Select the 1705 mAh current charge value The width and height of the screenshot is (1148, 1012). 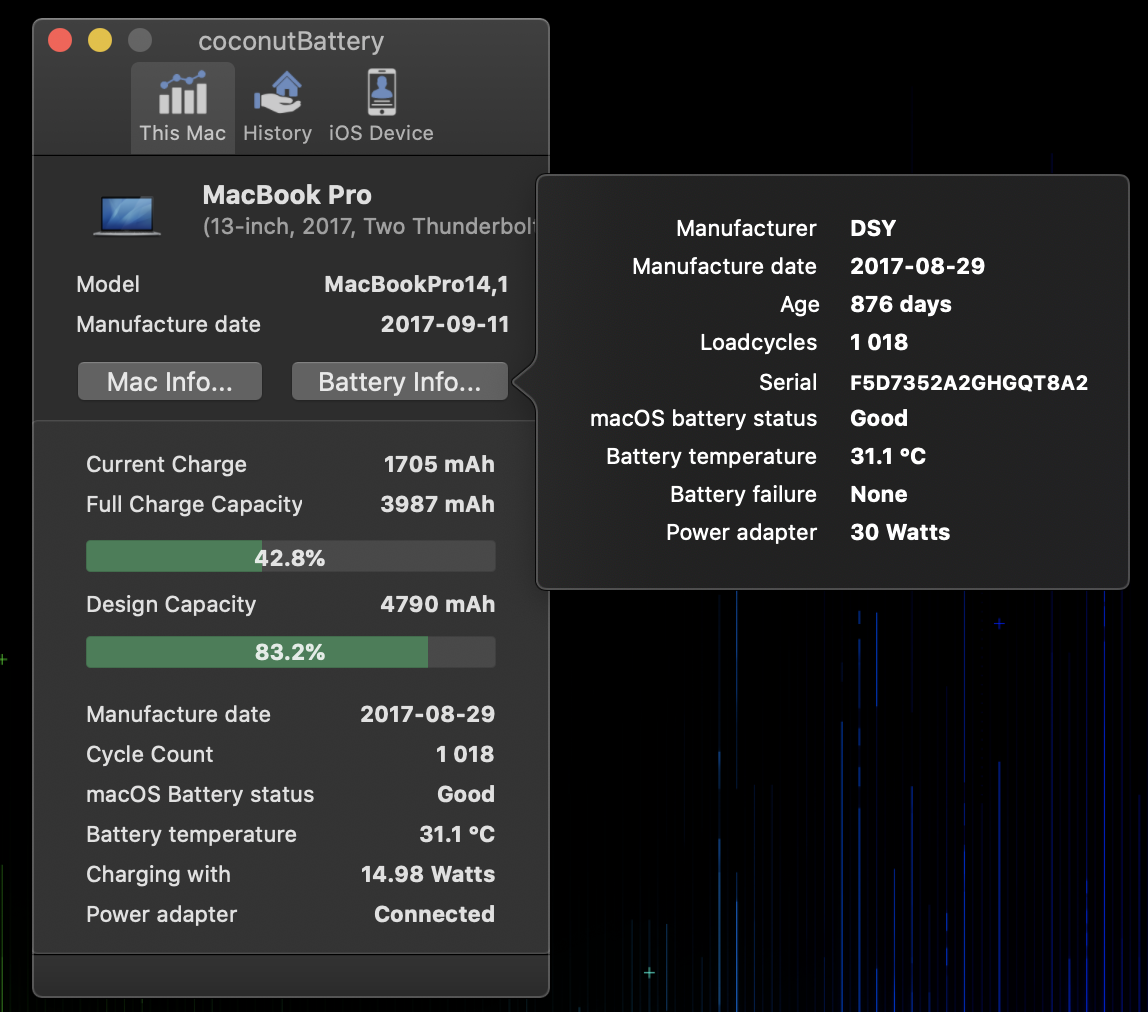[x=439, y=464]
